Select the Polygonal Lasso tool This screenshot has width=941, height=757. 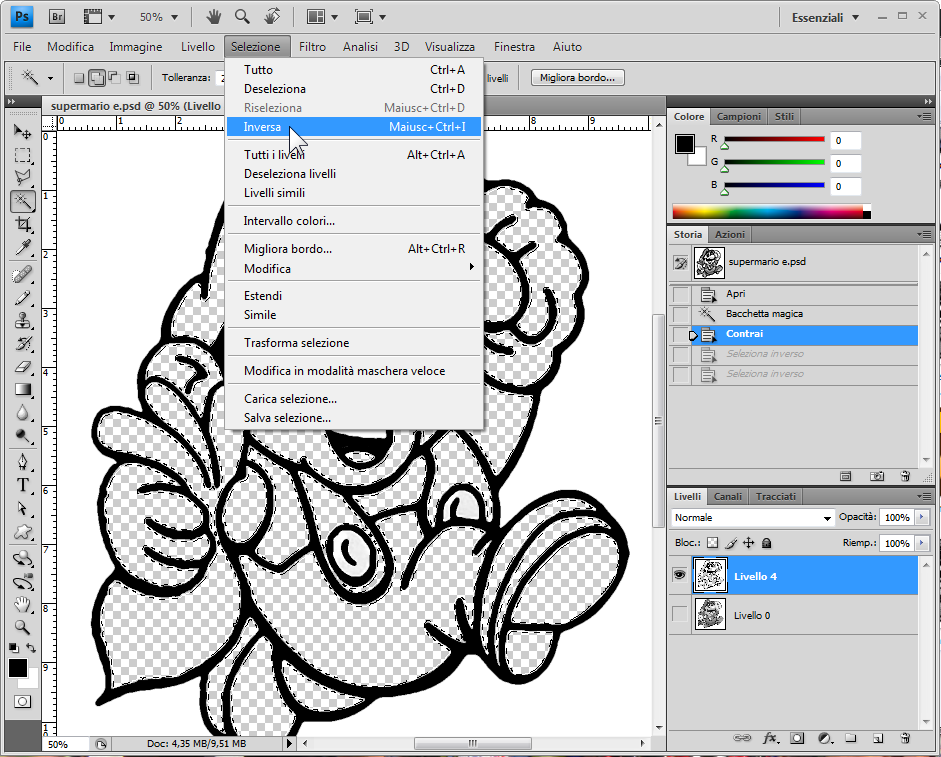click(23, 178)
